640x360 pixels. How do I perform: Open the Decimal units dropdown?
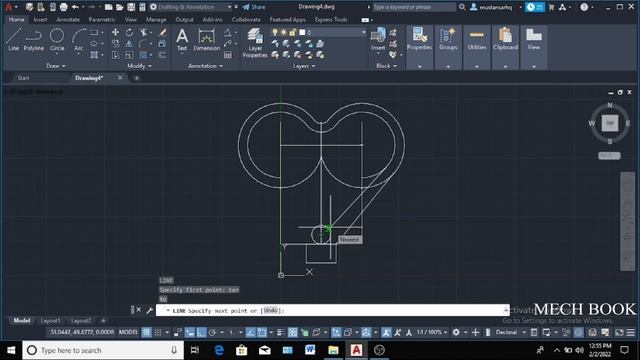point(510,332)
